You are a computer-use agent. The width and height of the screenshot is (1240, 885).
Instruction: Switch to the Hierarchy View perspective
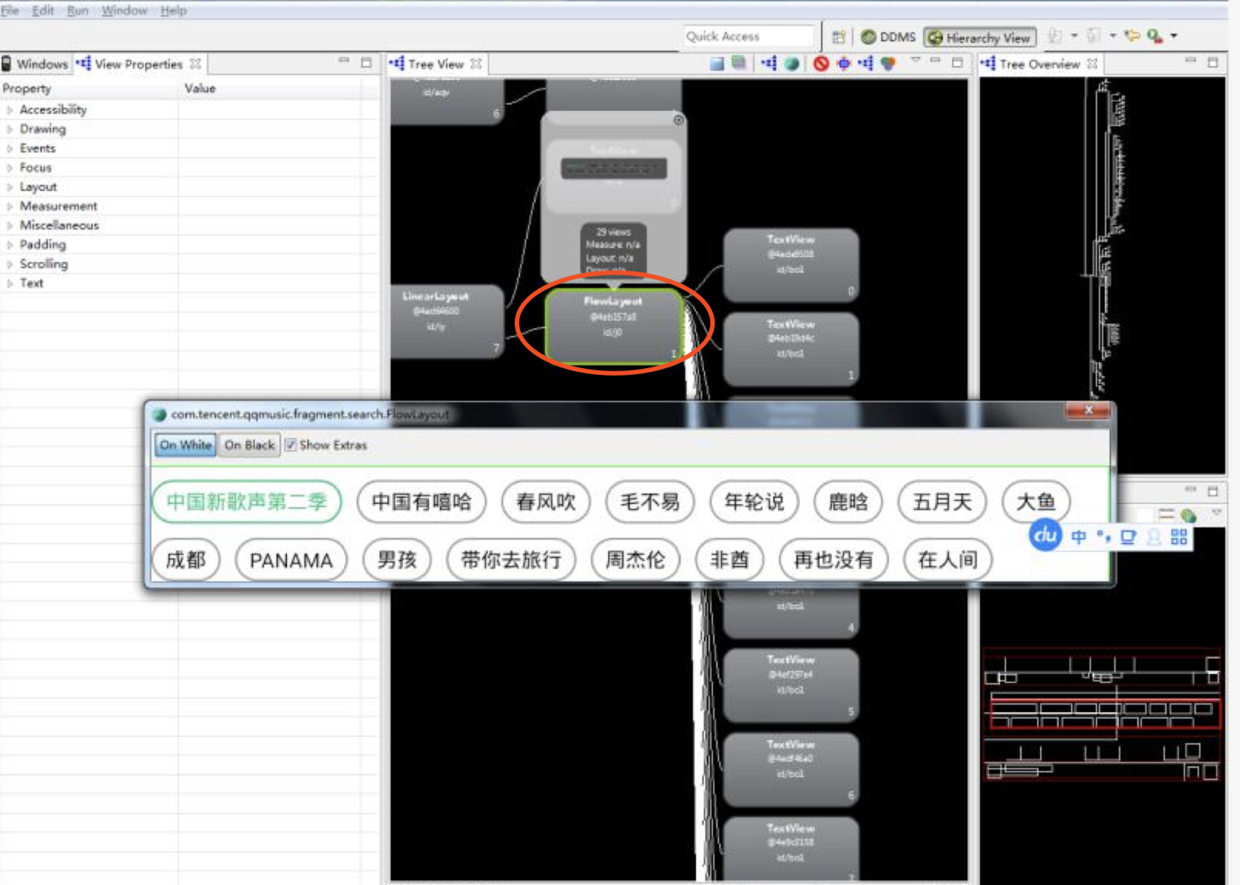pos(979,37)
